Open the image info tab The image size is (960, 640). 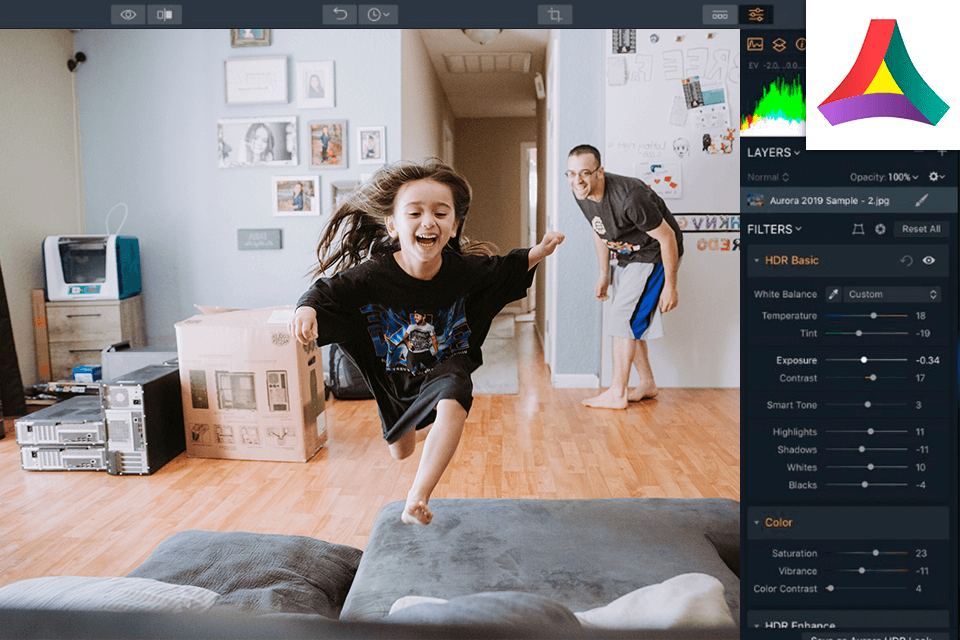[x=800, y=44]
